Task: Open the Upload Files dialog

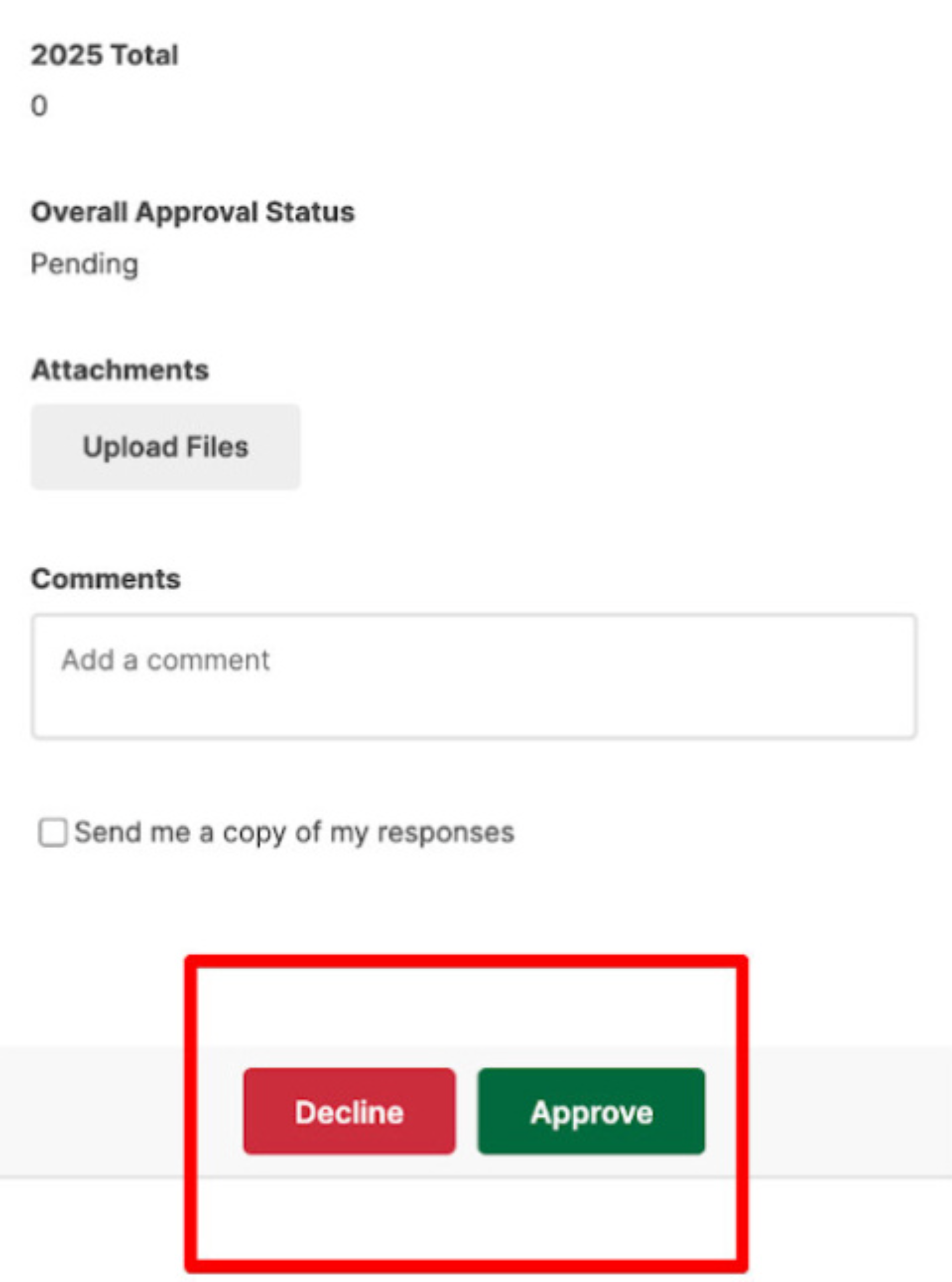Action: [x=165, y=446]
